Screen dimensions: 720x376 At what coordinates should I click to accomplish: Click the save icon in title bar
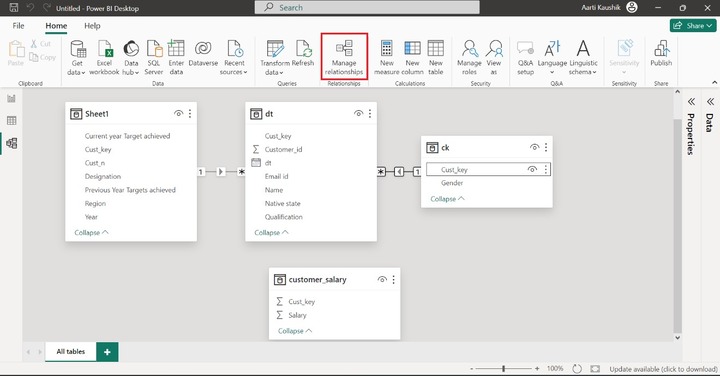tap(14, 8)
